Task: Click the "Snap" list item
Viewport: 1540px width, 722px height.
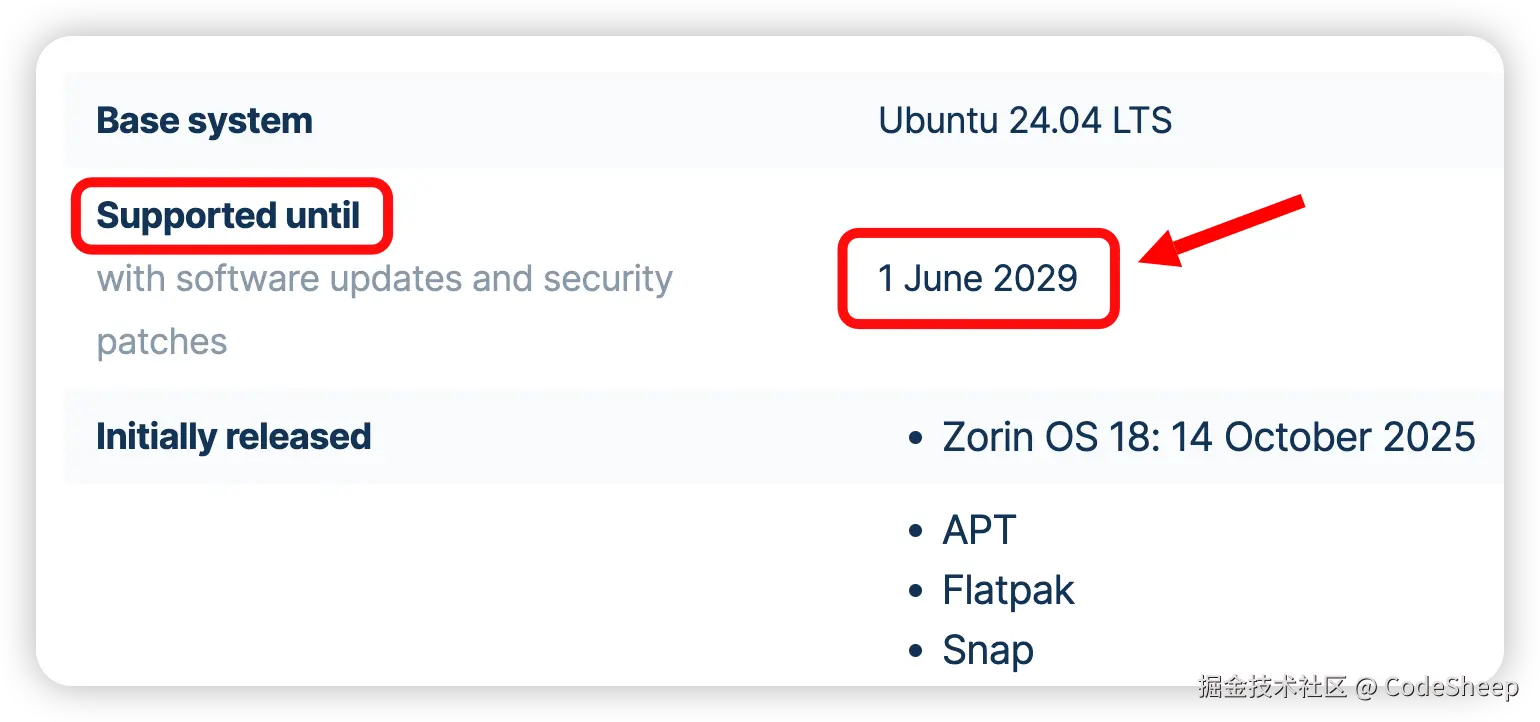Action: pos(988,651)
